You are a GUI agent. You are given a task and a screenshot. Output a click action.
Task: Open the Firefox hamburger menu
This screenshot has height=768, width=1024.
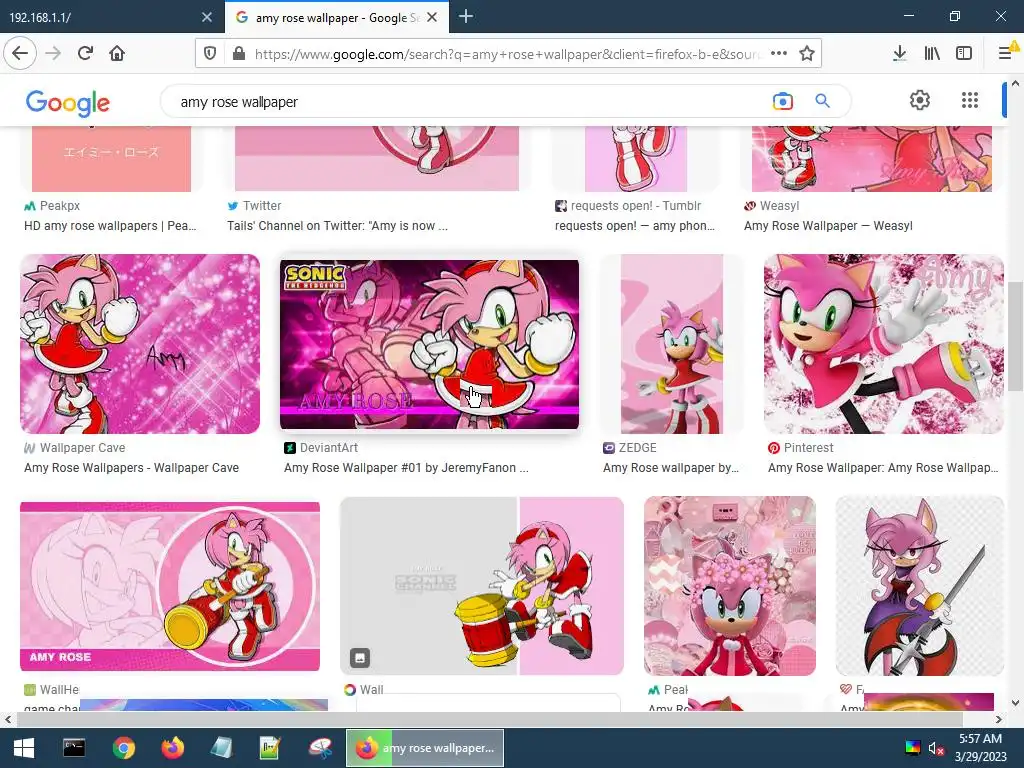tap(1006, 53)
